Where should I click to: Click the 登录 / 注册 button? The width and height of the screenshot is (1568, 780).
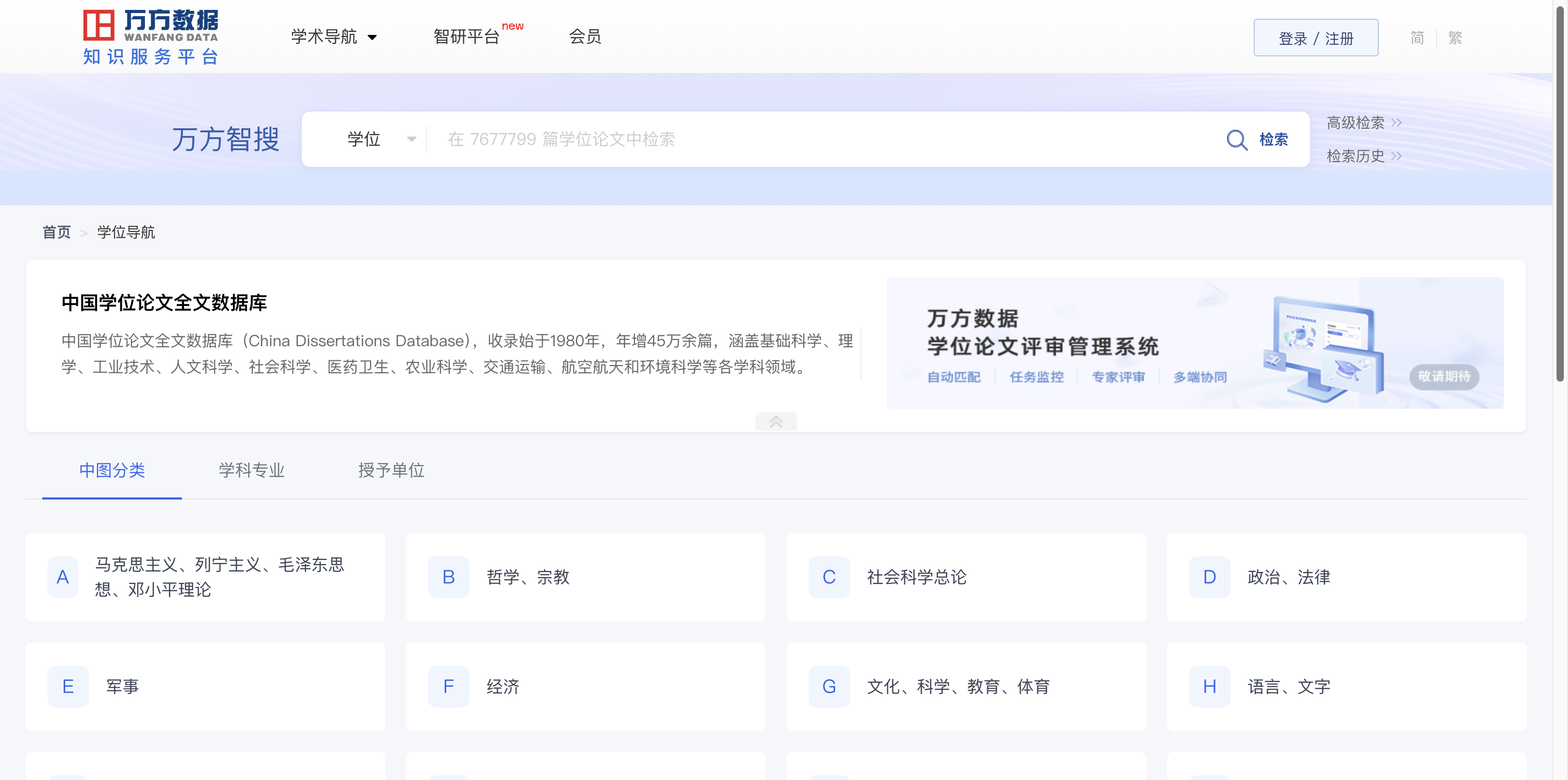(x=1315, y=38)
